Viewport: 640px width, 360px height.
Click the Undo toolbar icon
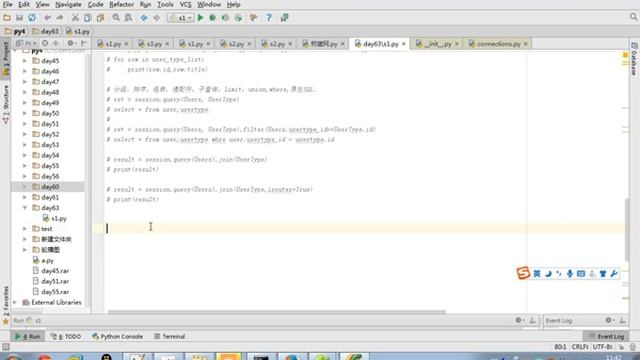47,18
